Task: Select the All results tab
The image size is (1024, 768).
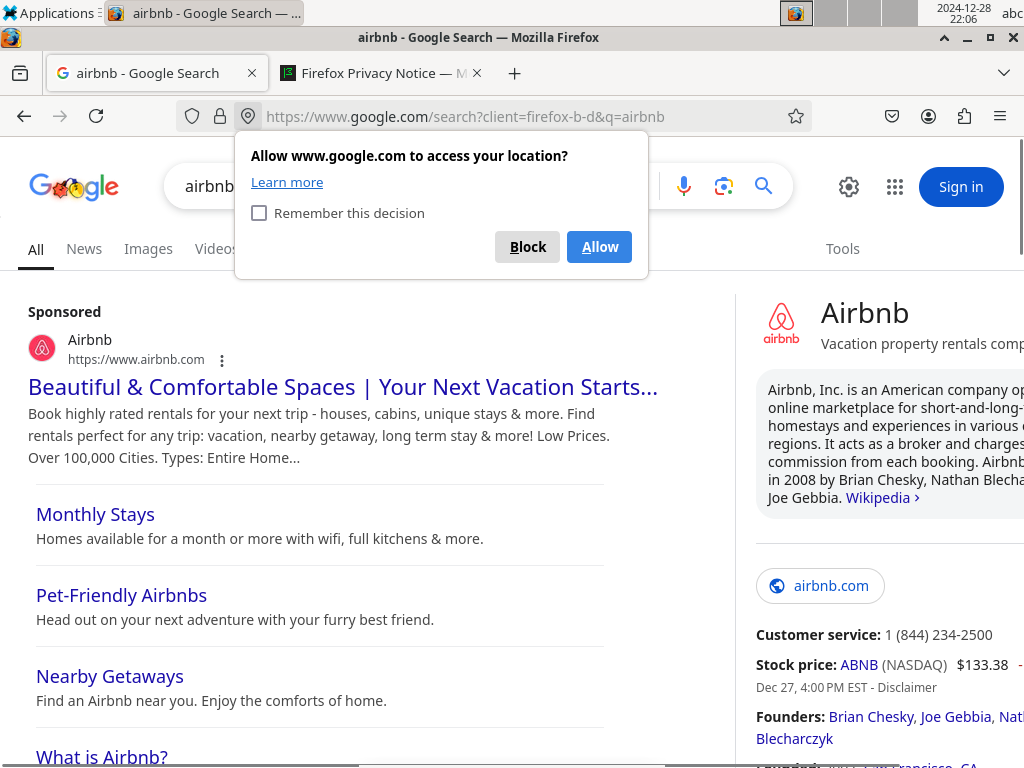Action: click(36, 249)
